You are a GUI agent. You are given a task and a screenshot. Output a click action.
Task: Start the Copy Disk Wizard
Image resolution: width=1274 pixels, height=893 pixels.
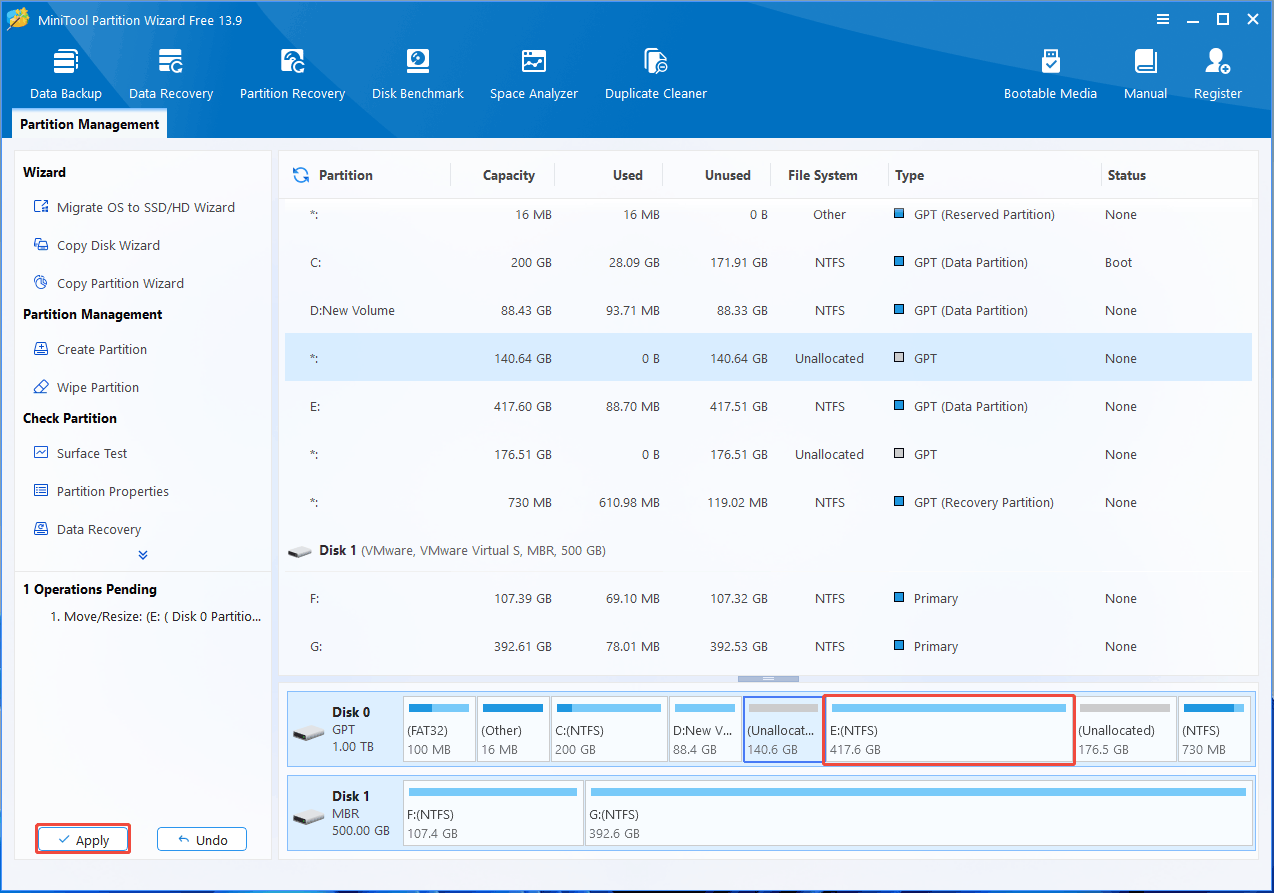click(97, 246)
